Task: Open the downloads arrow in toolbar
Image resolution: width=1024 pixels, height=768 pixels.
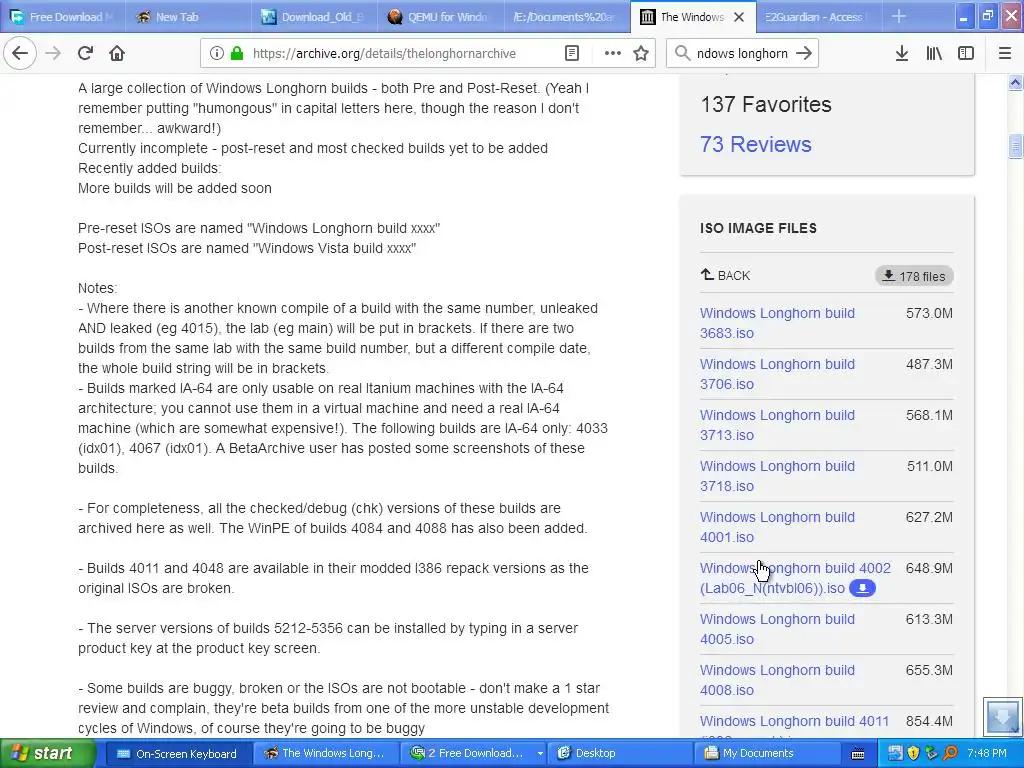Action: [901, 53]
